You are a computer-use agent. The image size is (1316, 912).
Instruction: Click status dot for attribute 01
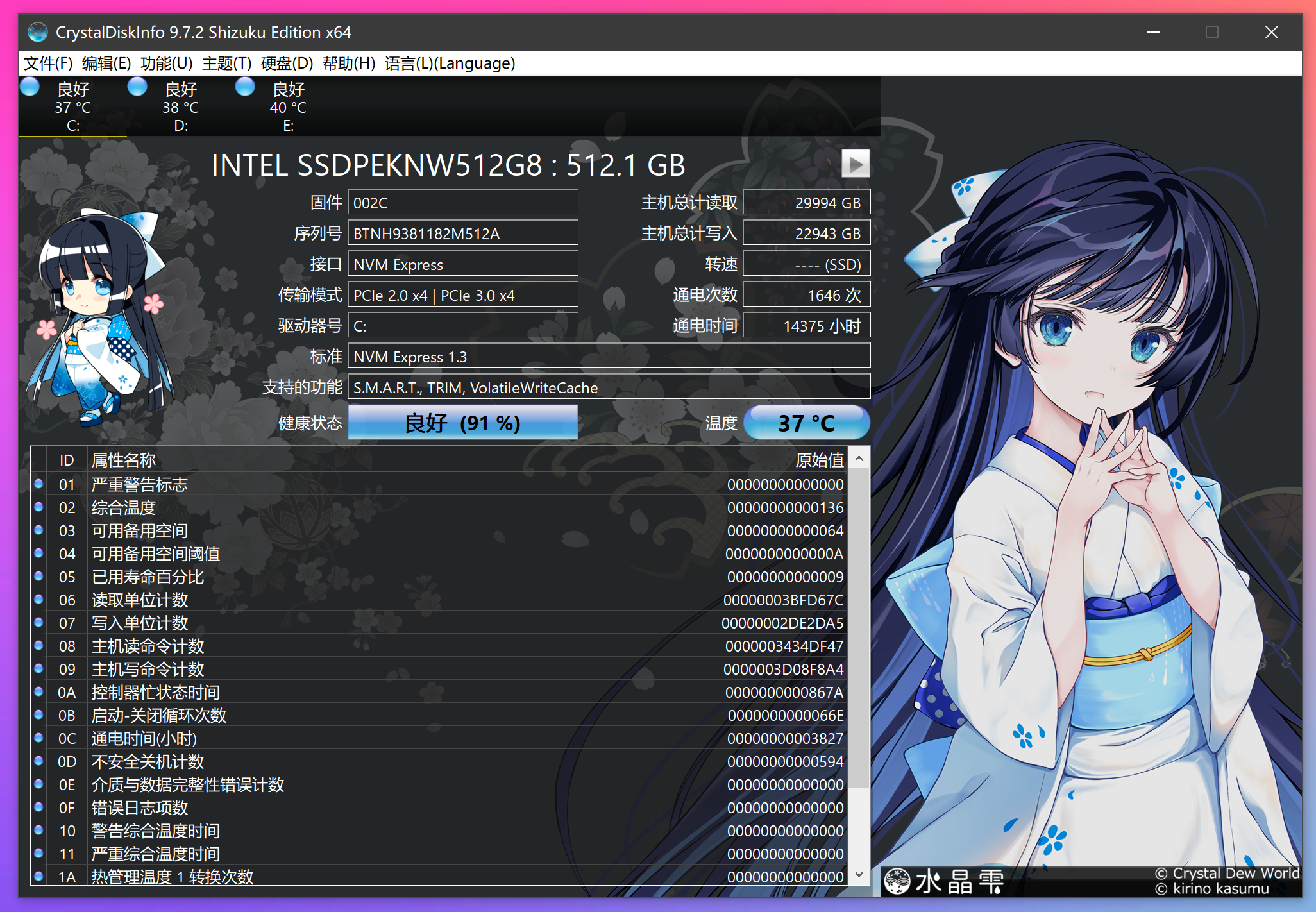pyautogui.click(x=38, y=484)
